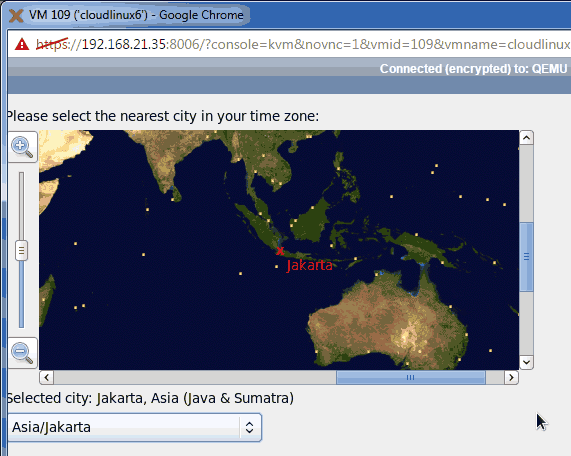Zoom in on the time zone map
This screenshot has height=456, width=571.
[x=22, y=147]
